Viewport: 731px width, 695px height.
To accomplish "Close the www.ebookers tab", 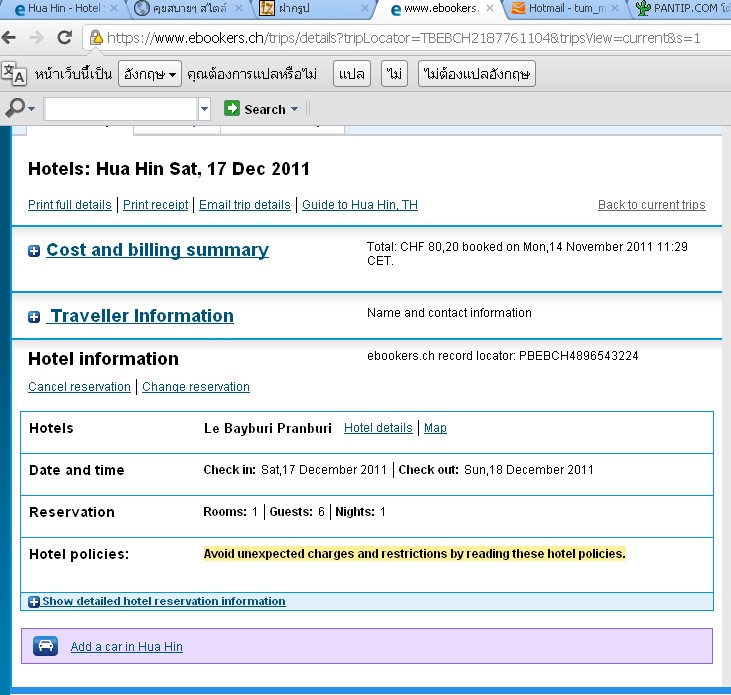I will (490, 8).
